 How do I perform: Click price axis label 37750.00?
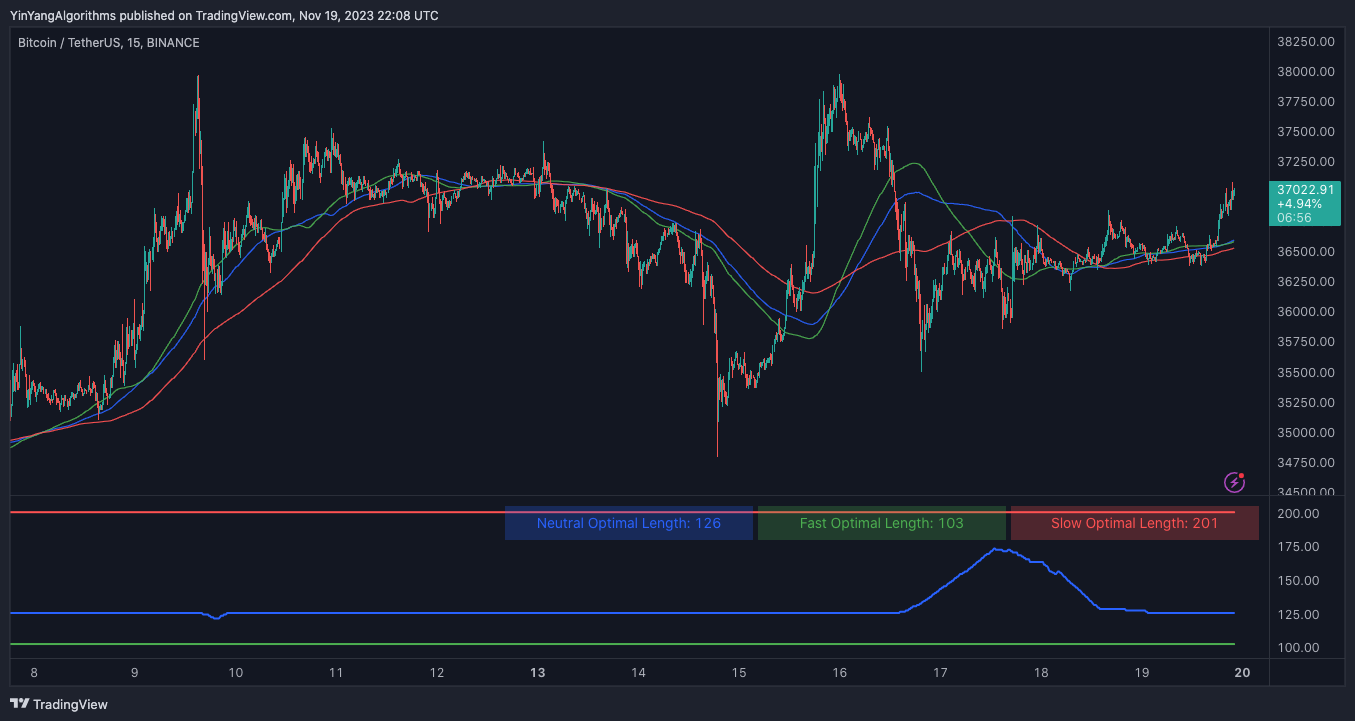pos(1306,102)
